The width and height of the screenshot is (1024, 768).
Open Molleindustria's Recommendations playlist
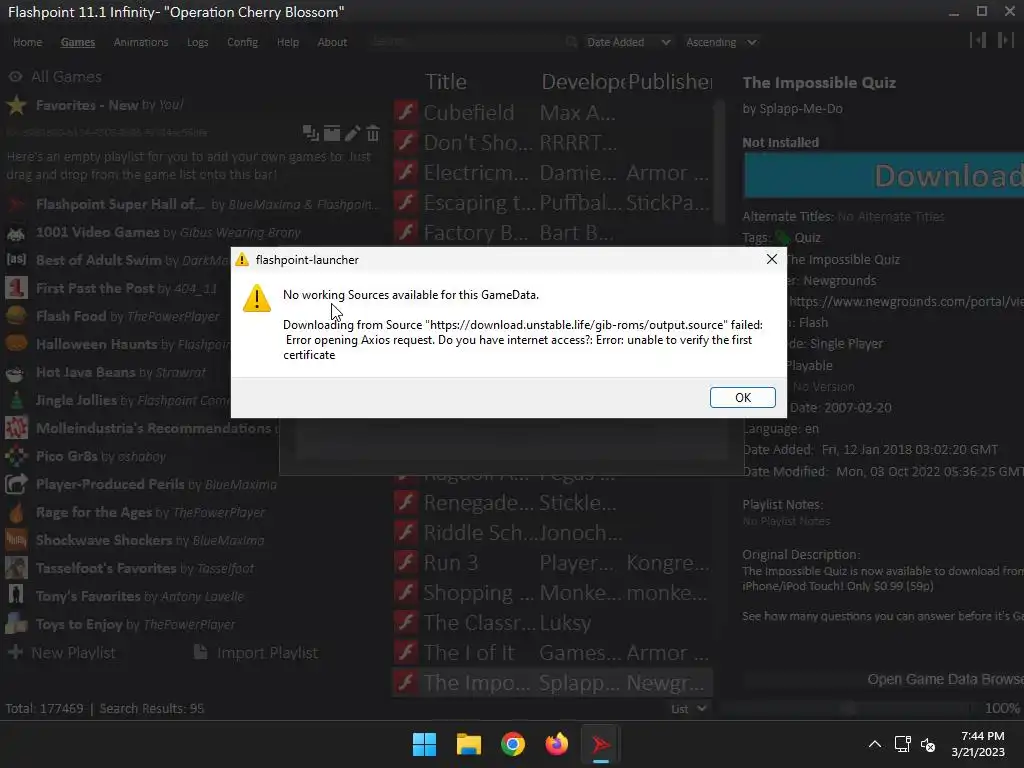pos(140,428)
